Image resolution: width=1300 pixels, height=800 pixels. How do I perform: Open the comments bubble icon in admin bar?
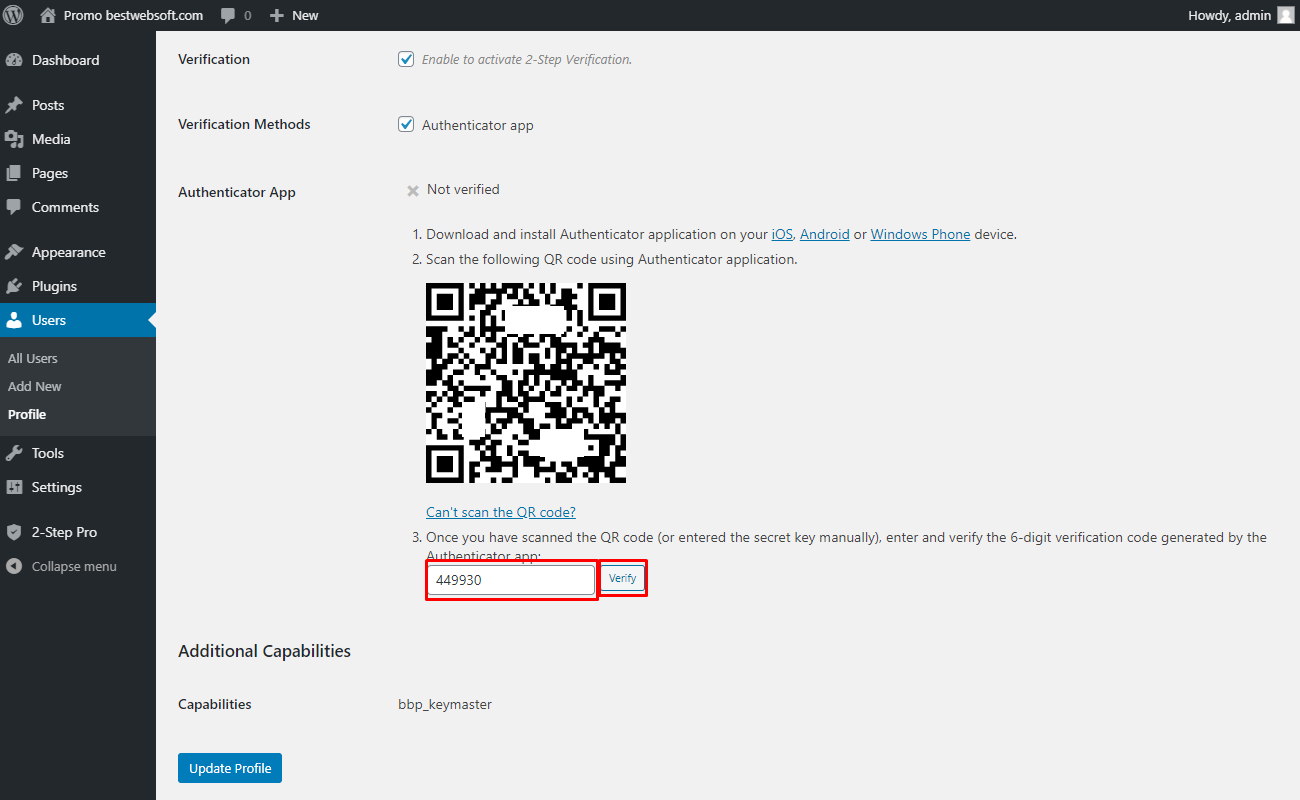pyautogui.click(x=229, y=16)
